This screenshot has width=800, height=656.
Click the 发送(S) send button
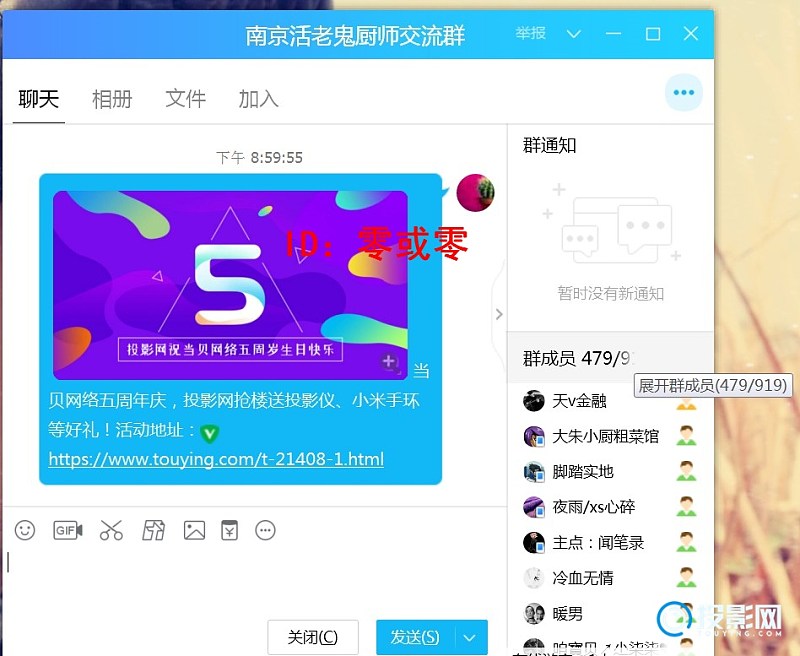(x=415, y=637)
